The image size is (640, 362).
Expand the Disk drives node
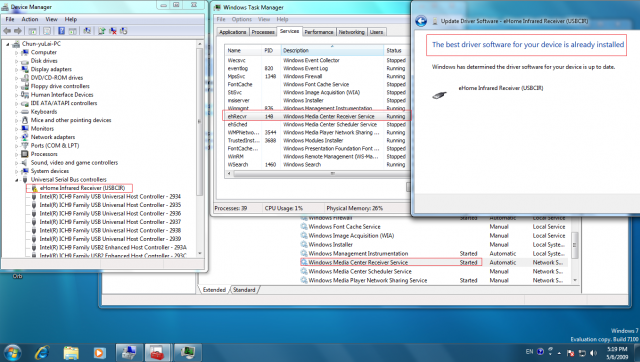17,61
